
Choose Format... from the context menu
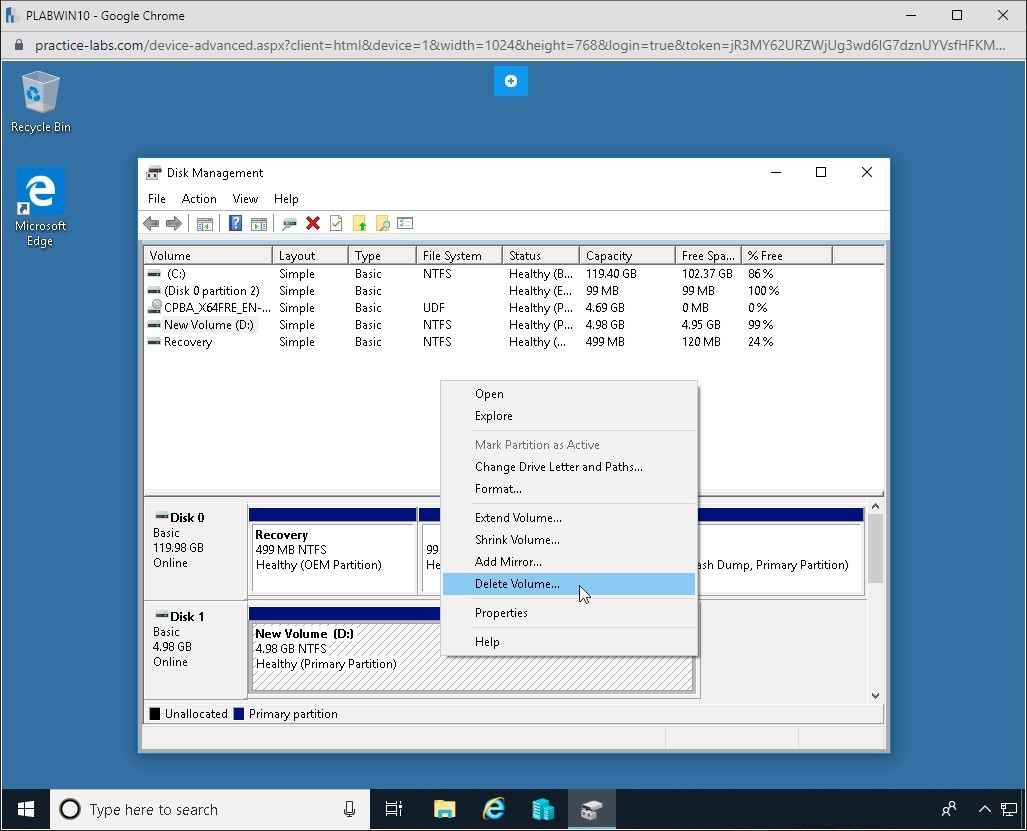click(x=569, y=489)
